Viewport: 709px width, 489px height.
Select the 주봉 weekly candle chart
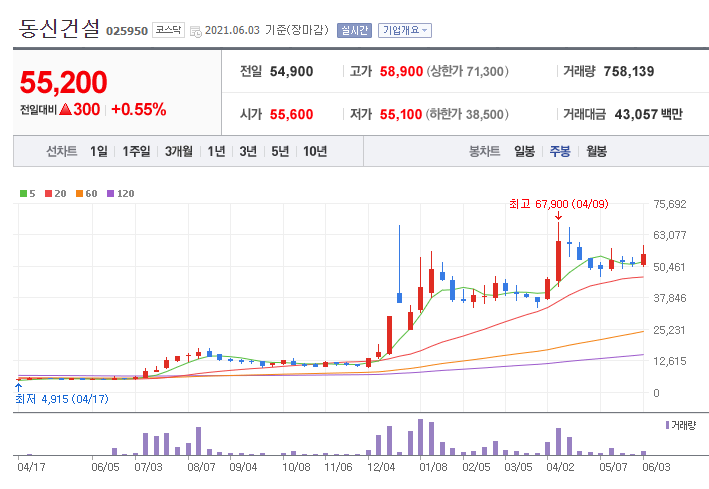click(x=560, y=151)
